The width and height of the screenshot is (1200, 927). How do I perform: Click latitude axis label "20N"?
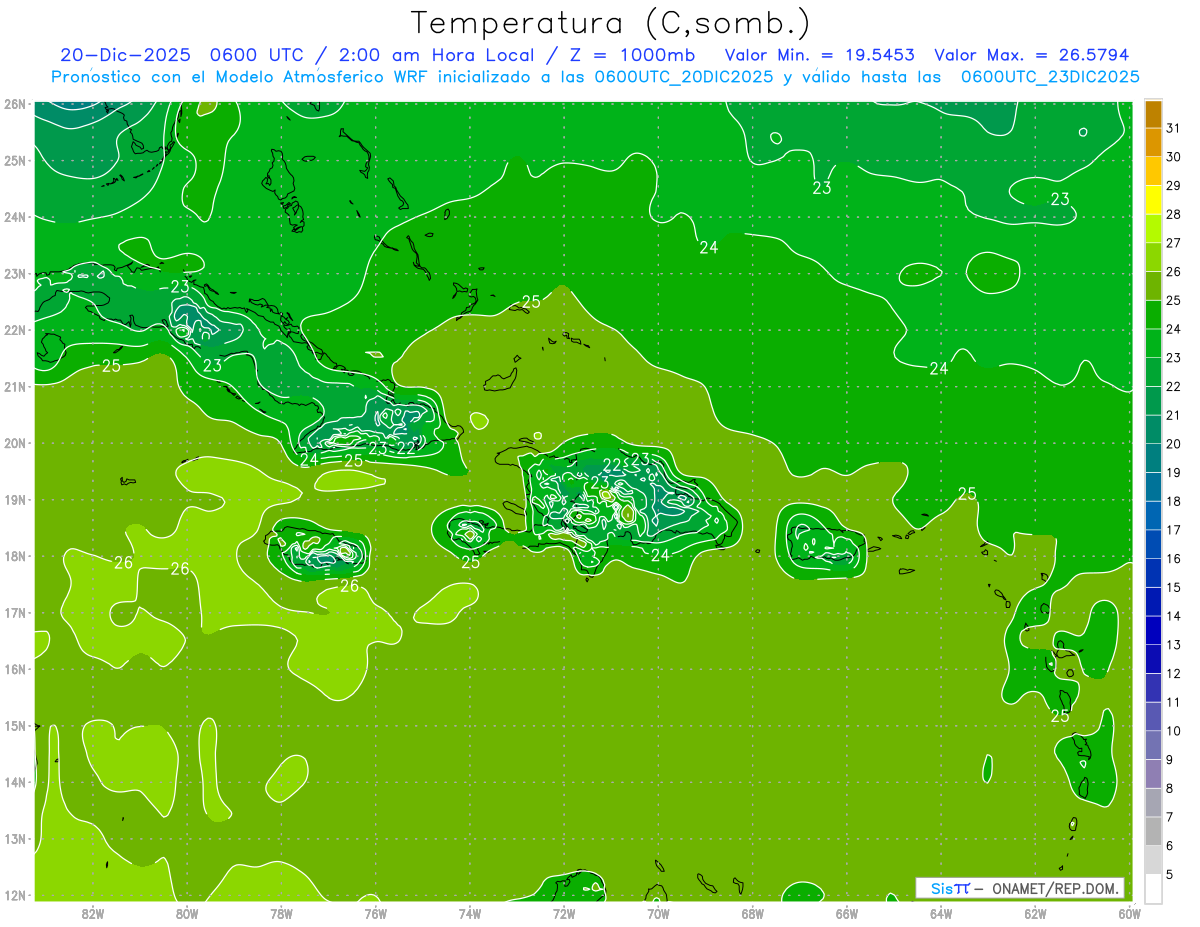(x=14, y=443)
